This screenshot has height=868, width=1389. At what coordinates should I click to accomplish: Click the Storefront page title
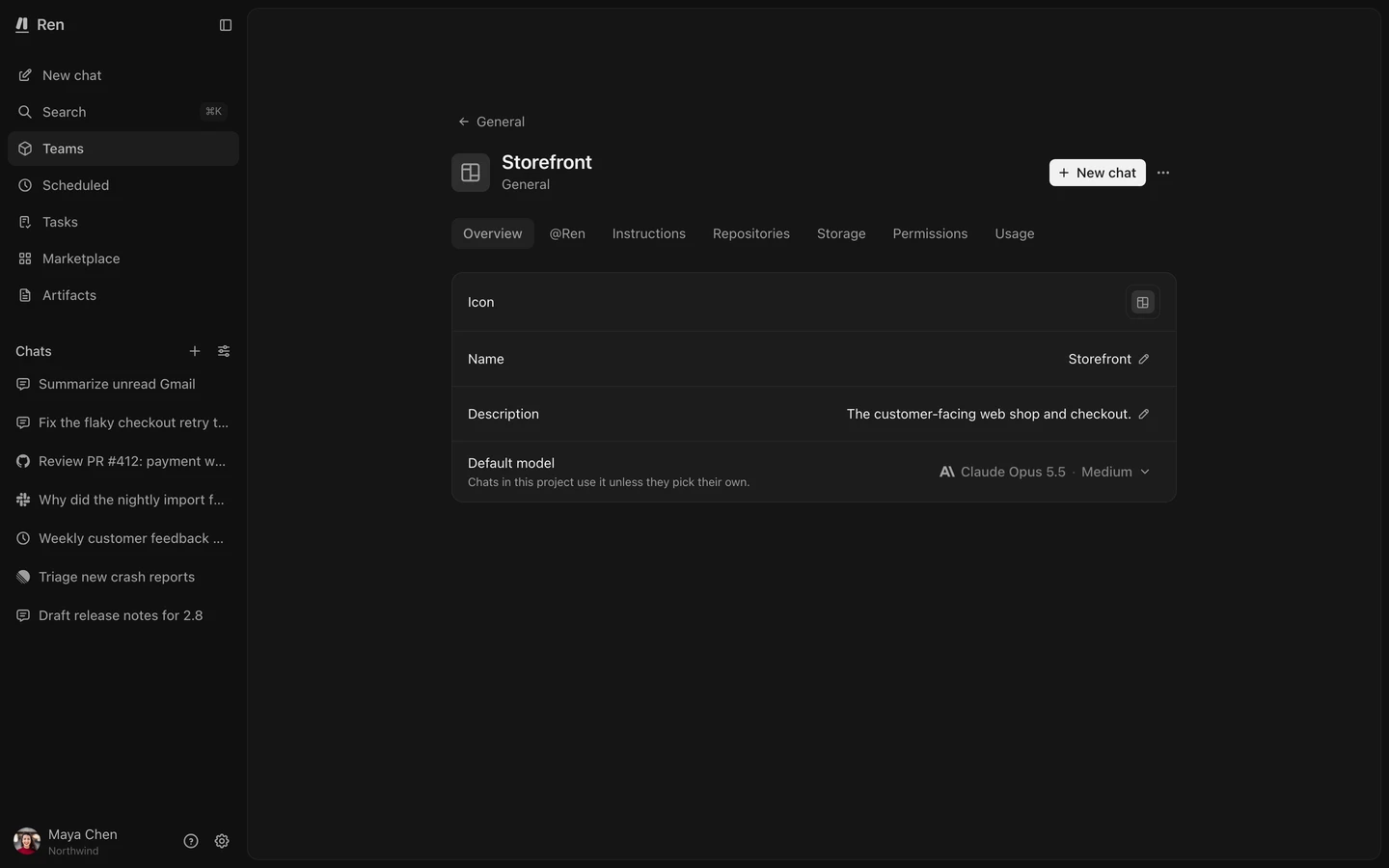pyautogui.click(x=547, y=162)
